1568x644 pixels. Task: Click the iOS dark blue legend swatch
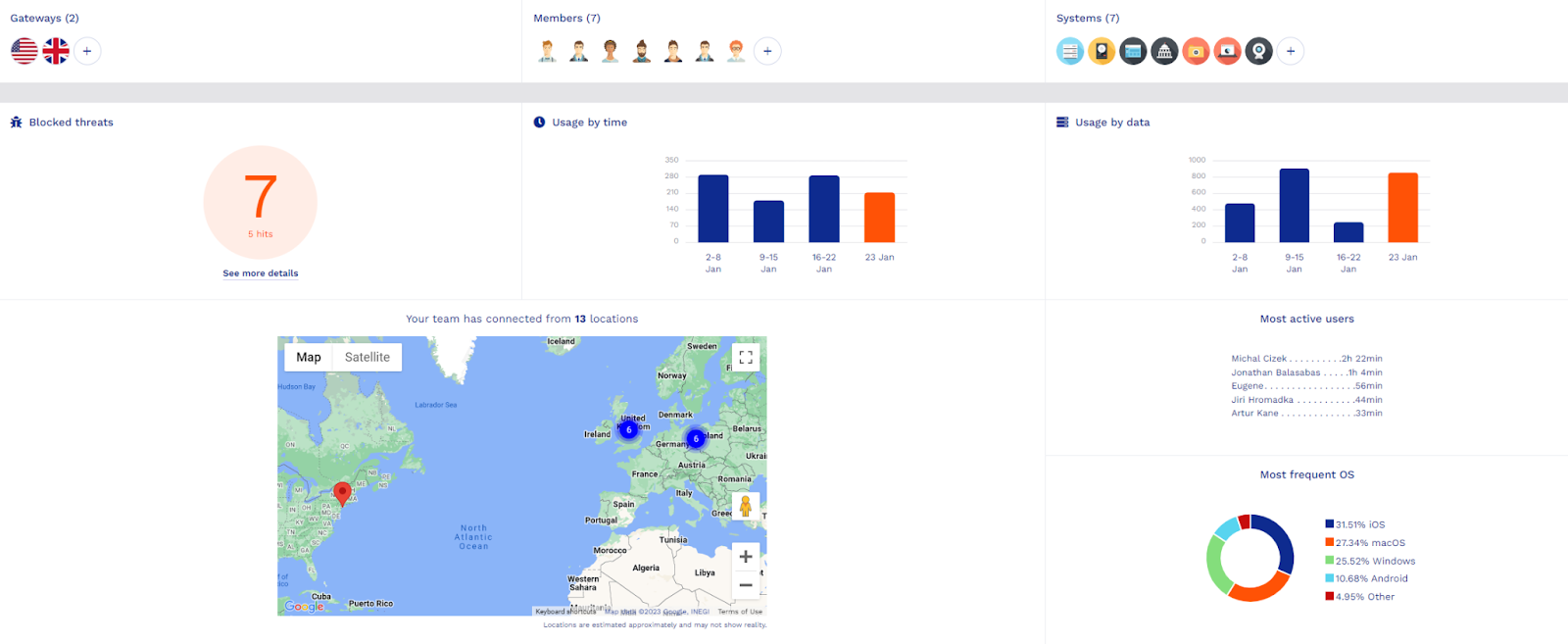pos(1329,524)
